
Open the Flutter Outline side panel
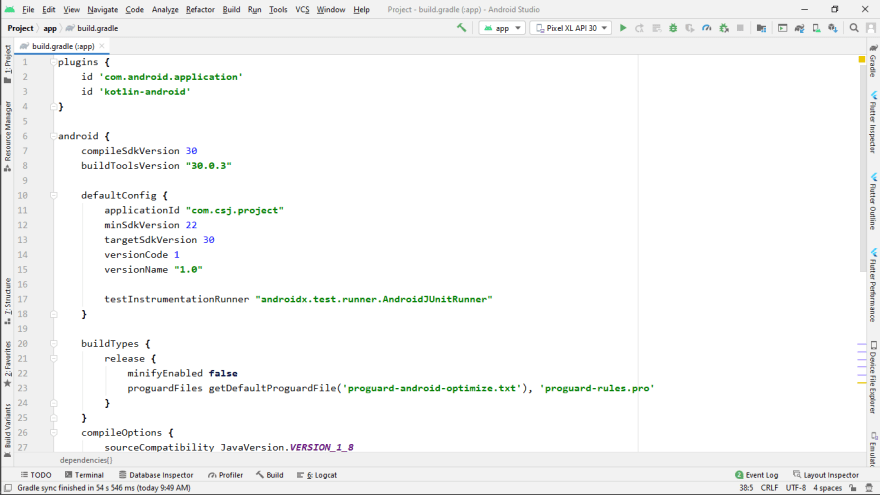pos(873,202)
